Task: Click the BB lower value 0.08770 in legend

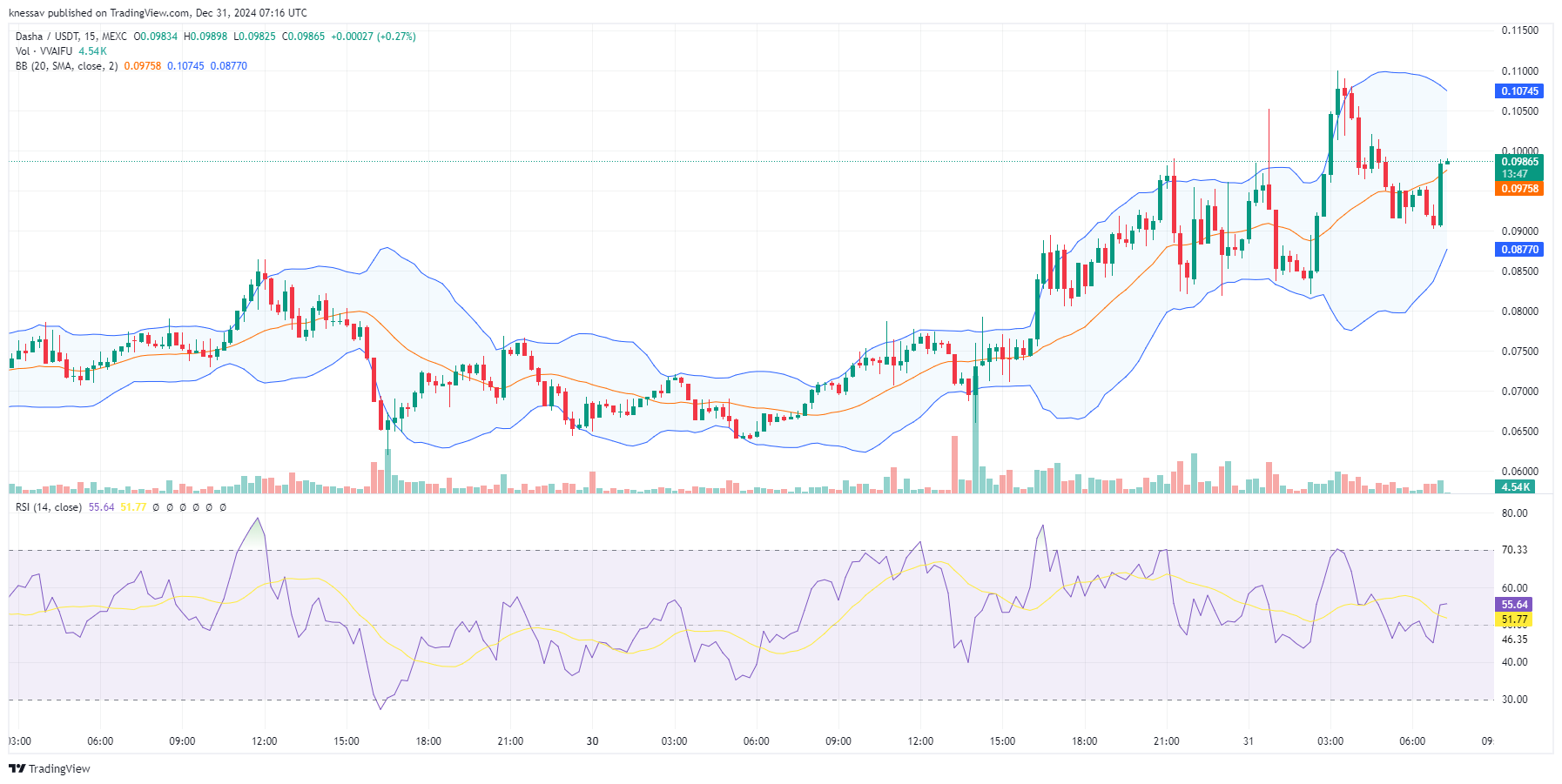Action: click(228, 66)
